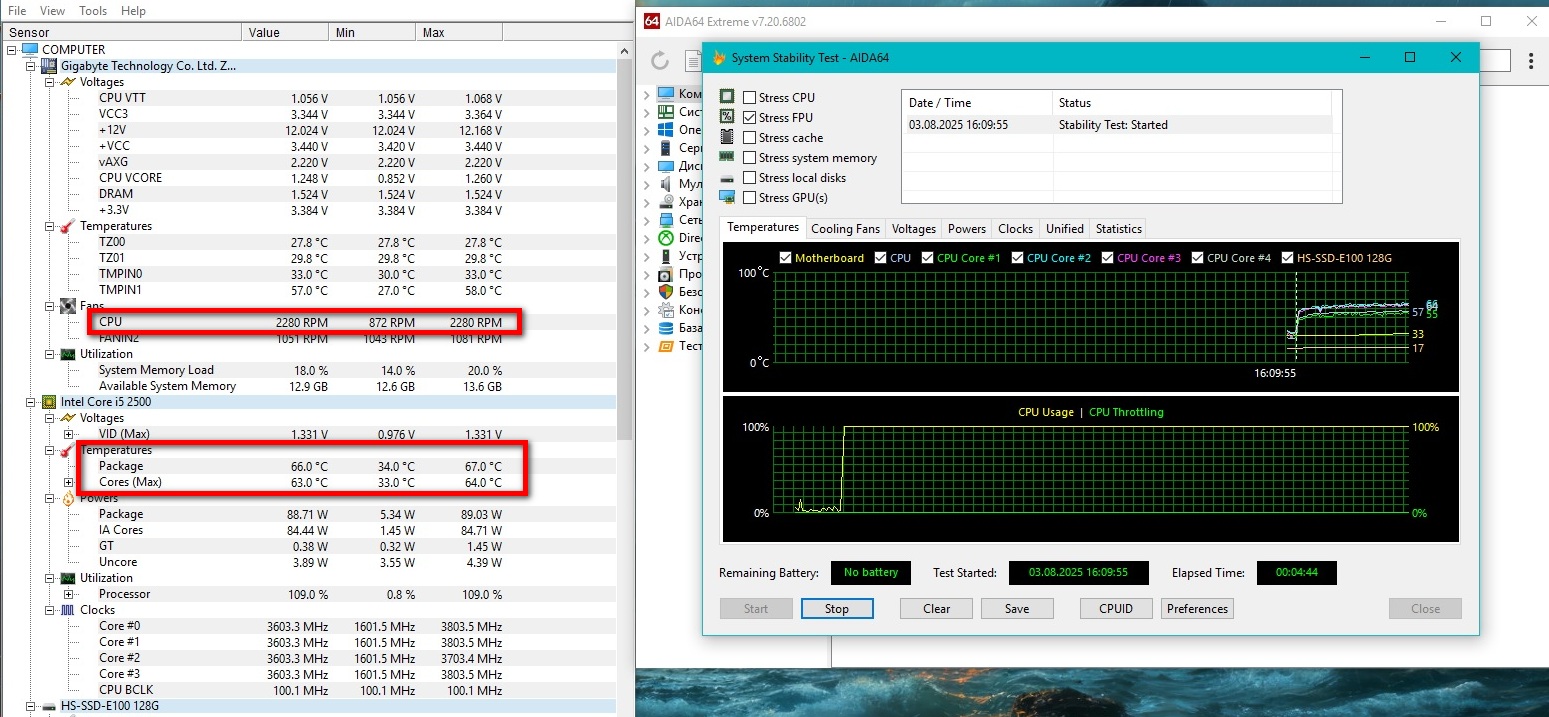The width and height of the screenshot is (1549, 717).
Task: Switch to the Statistics tab
Action: [1118, 229]
